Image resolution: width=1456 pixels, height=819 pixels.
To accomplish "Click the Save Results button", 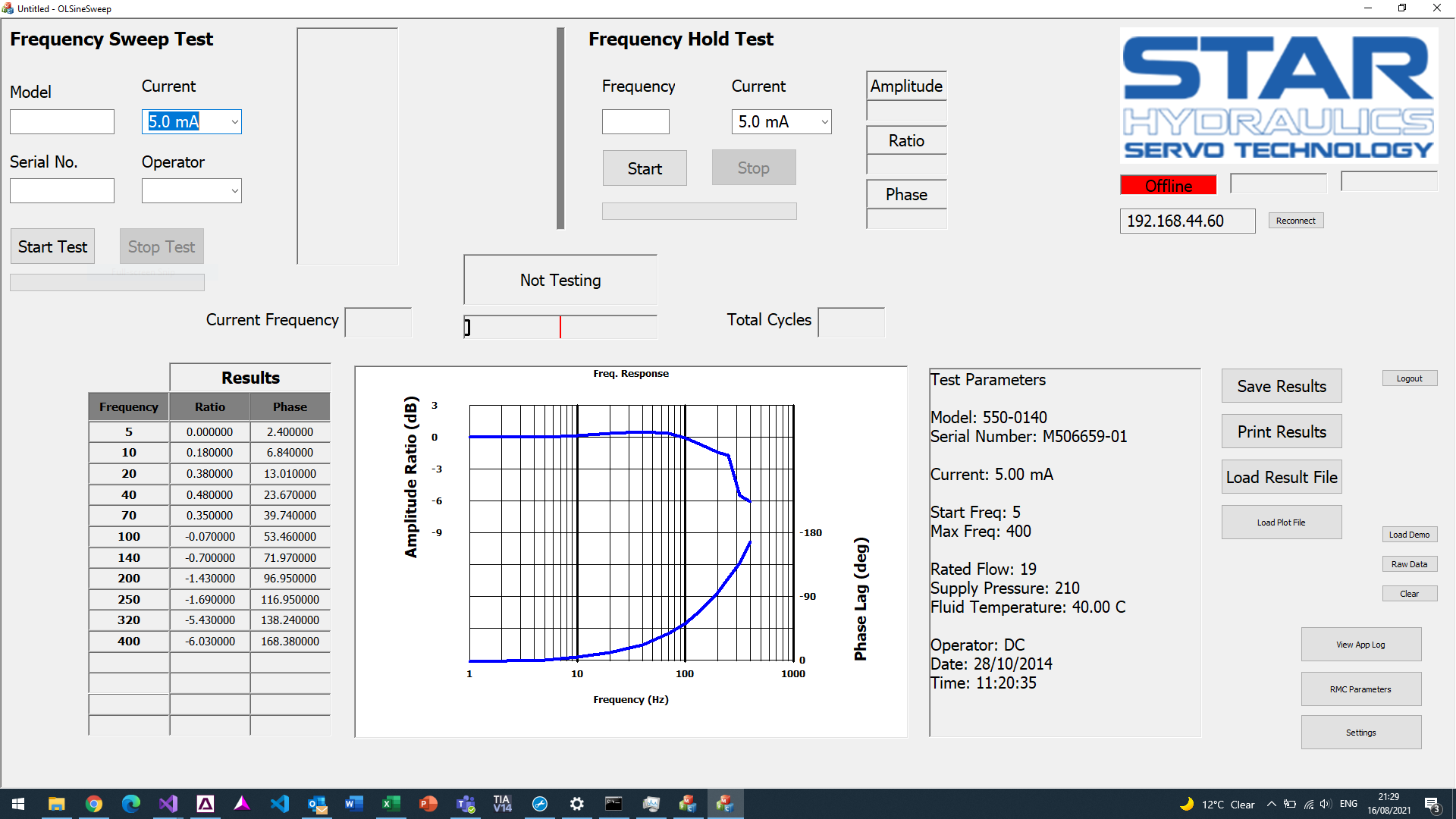I will click(1281, 386).
